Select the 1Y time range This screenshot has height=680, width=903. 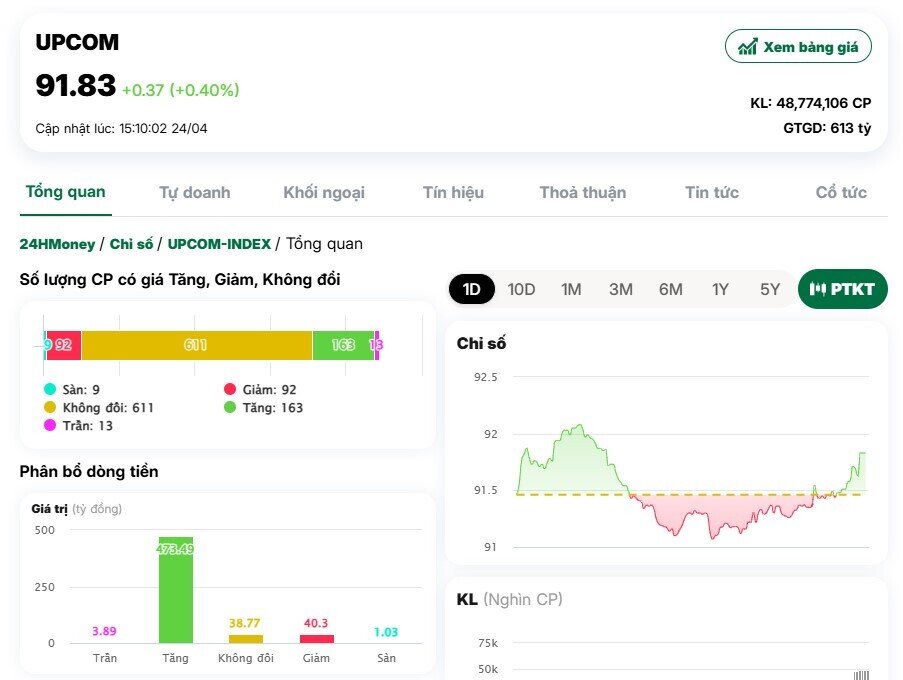click(x=720, y=289)
